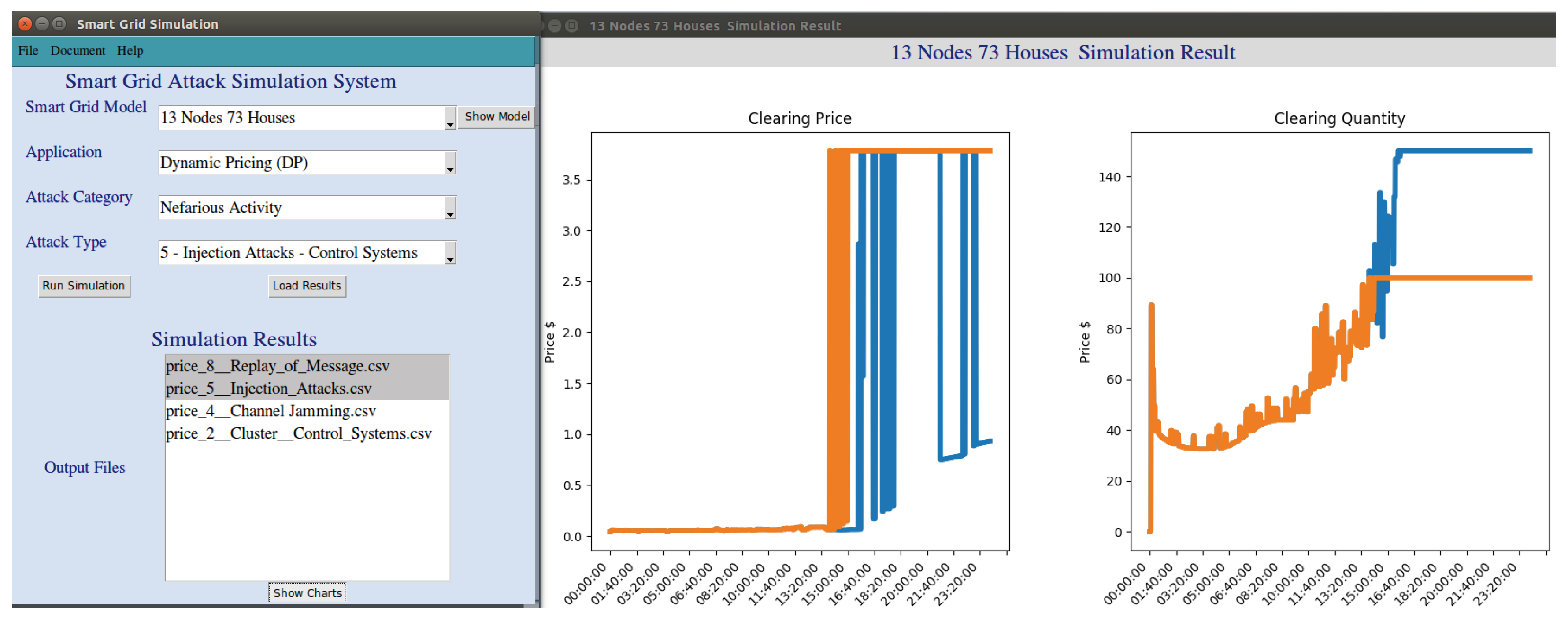Image resolution: width=1568 pixels, height=618 pixels.
Task: Open the Document menu
Action: point(77,51)
